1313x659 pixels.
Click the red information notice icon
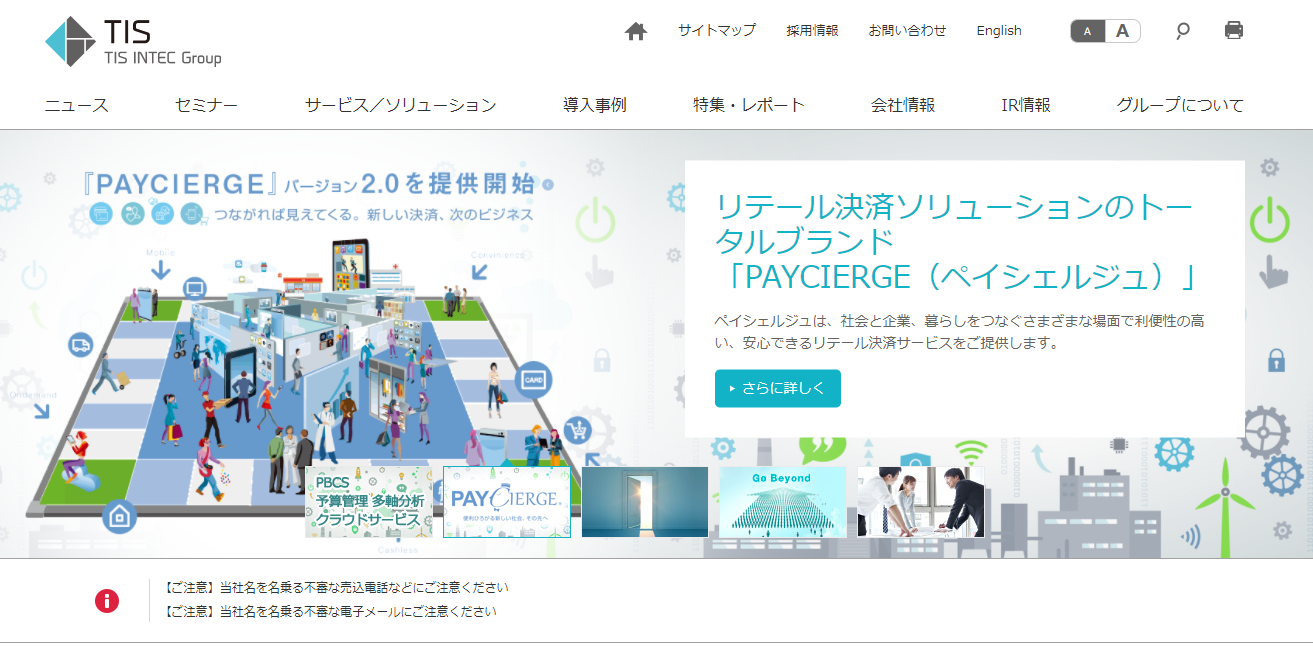pyautogui.click(x=107, y=600)
